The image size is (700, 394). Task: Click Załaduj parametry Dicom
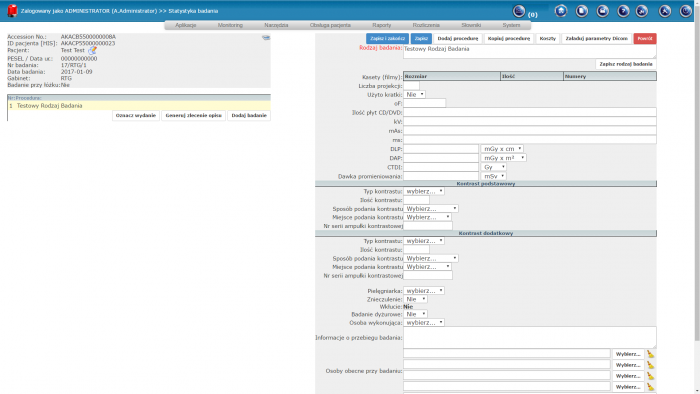[596, 39]
